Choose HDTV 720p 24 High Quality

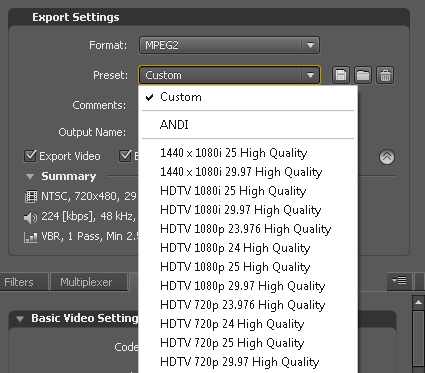(x=248, y=324)
